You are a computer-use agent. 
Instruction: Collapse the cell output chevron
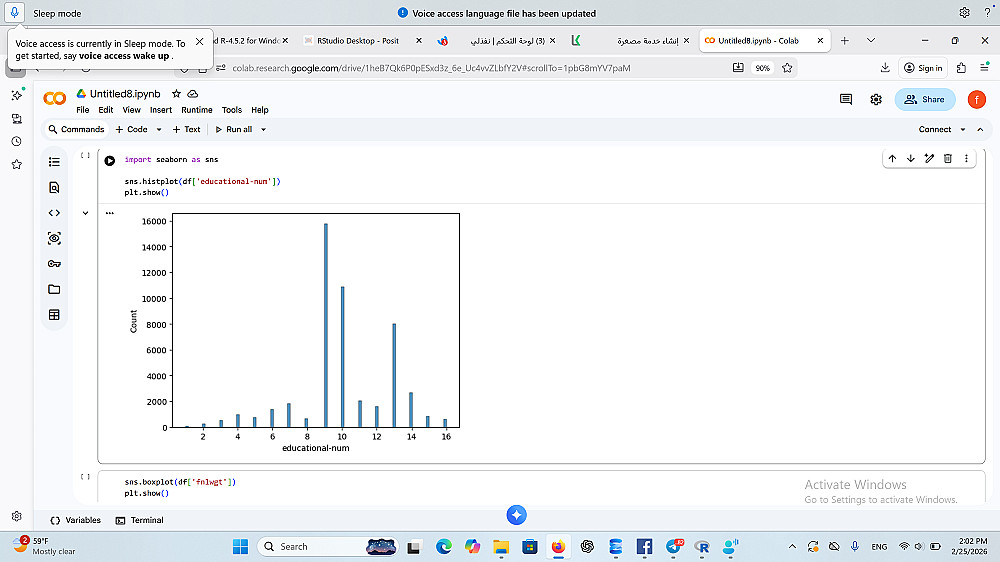tap(85, 213)
